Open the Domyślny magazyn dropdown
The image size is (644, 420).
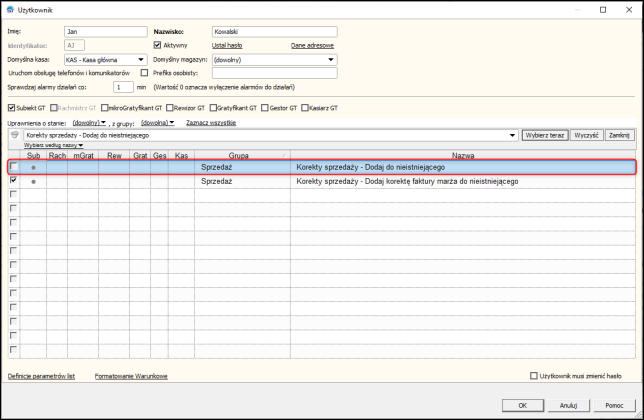[331, 60]
